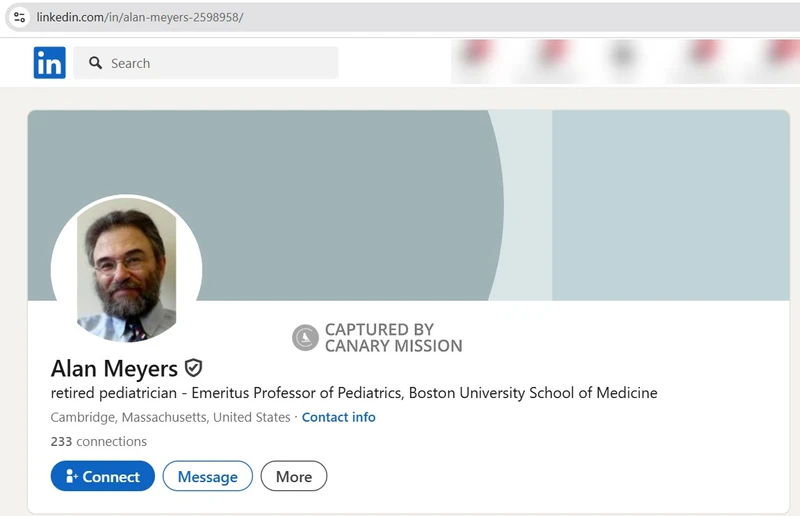Click the gray cover banner image
800x516 pixels.
(x=408, y=205)
